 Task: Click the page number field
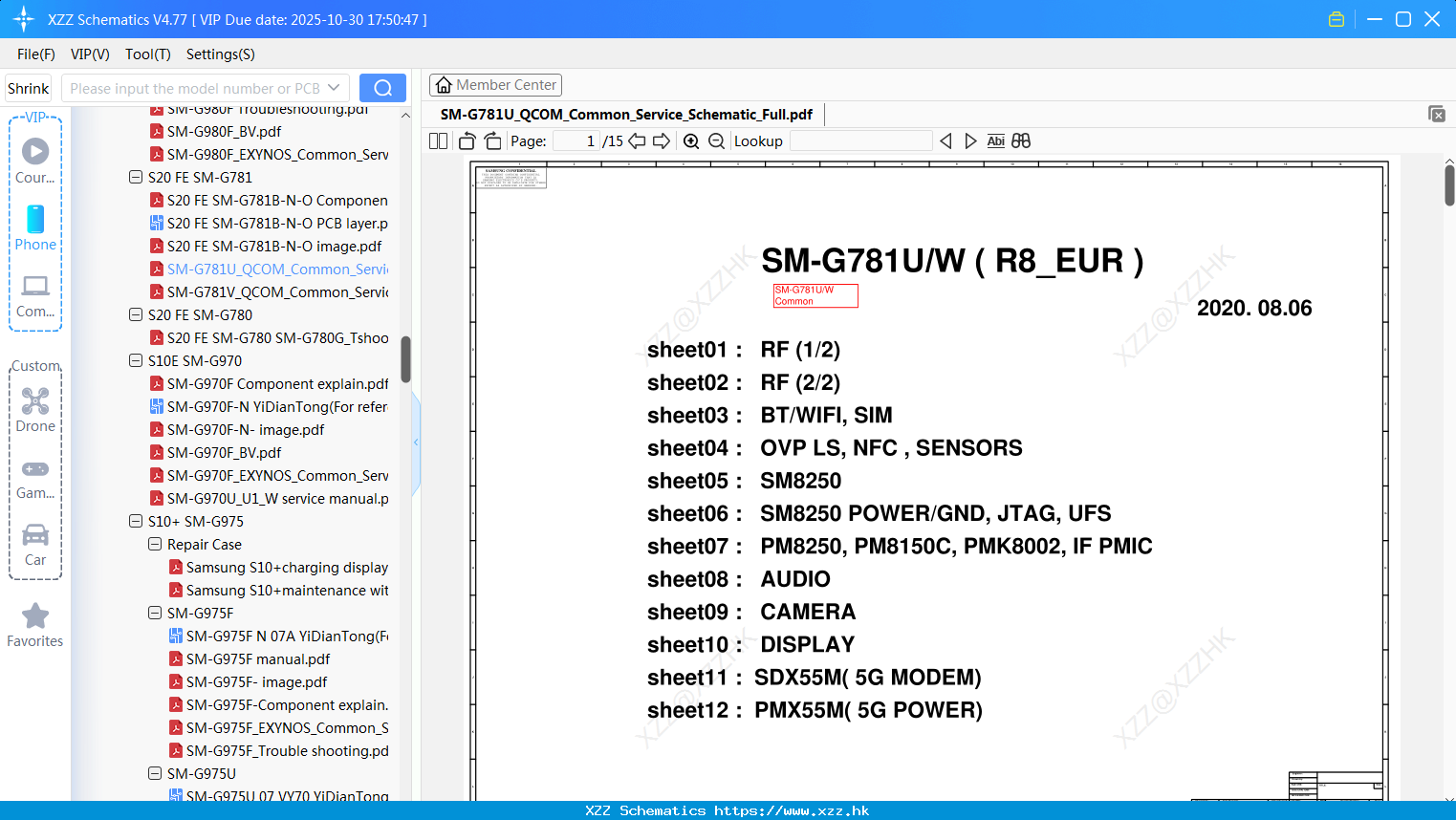576,141
